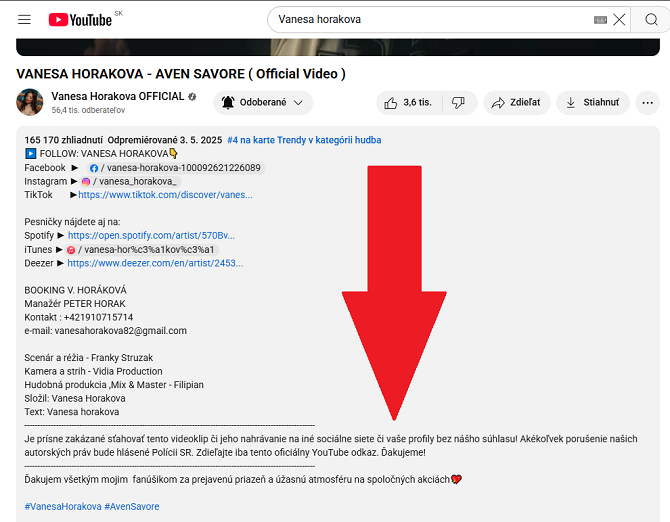
Task: Open the Spotify artist link
Action: point(151,235)
